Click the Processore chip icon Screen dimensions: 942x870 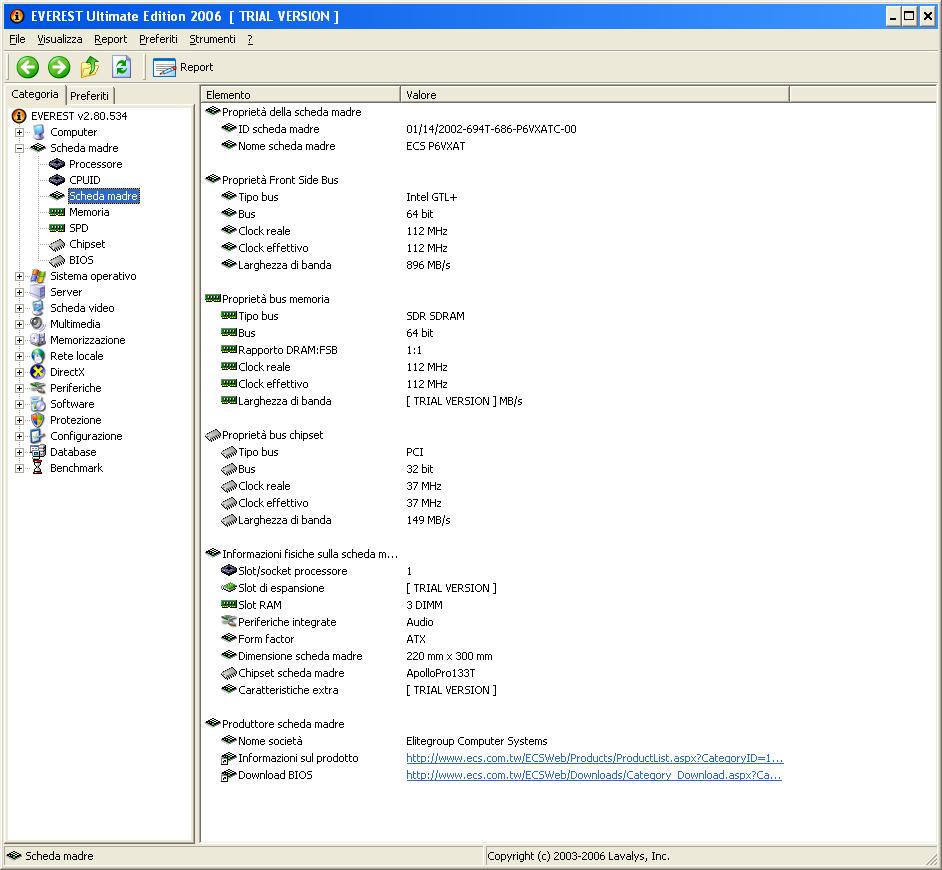(57, 164)
